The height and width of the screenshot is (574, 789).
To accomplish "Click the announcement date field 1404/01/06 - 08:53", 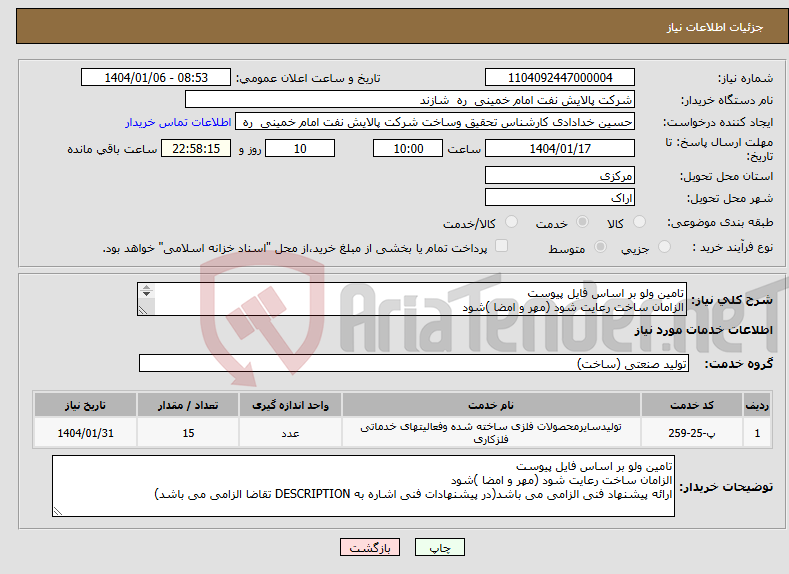I will coord(156,77).
